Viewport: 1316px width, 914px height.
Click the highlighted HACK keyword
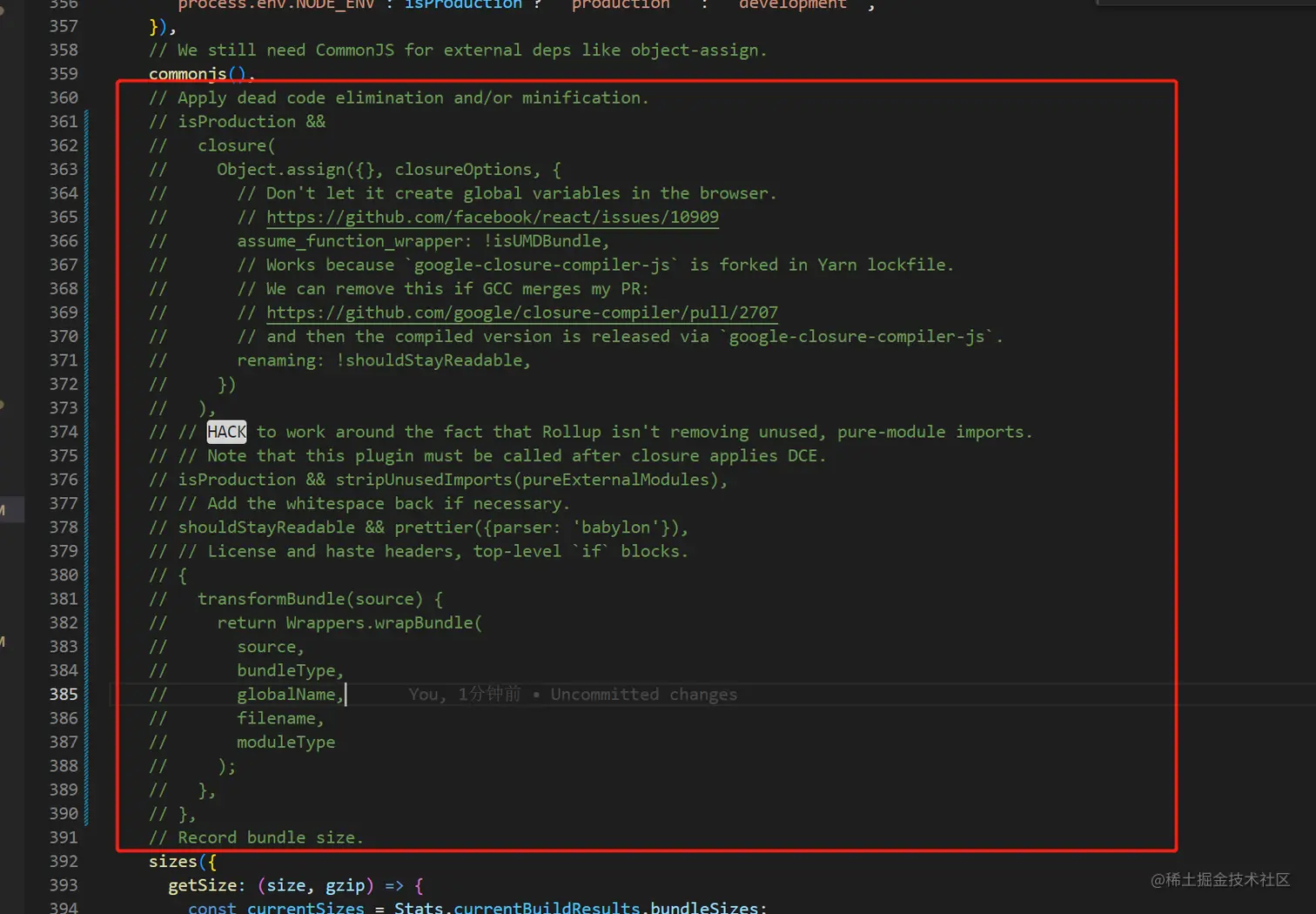(227, 432)
